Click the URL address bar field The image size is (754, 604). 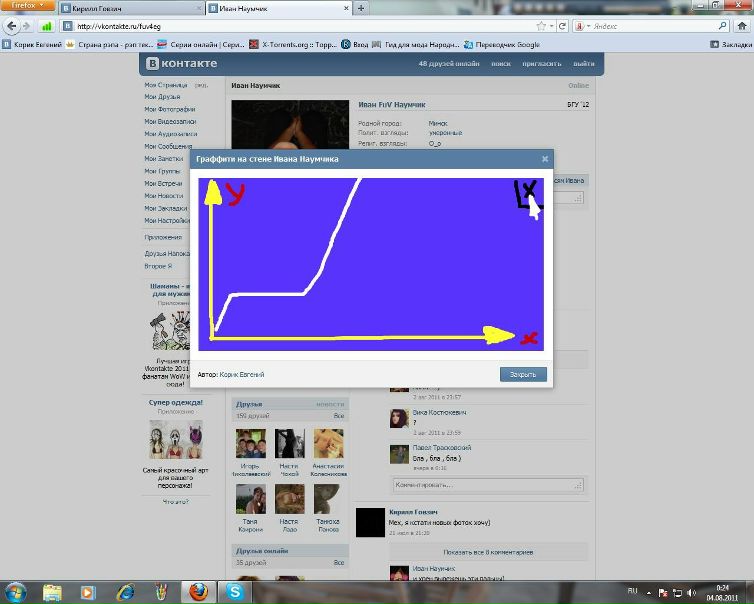(x=300, y=26)
